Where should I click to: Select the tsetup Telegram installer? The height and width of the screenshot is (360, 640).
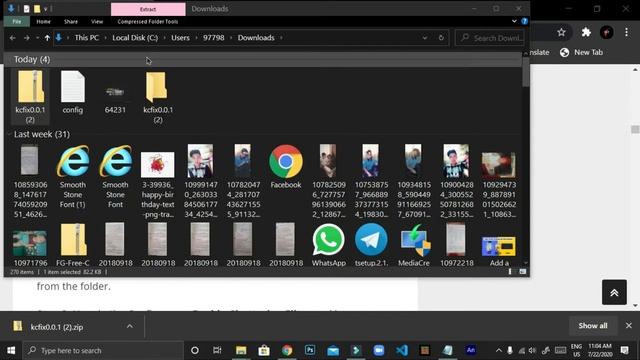pyautogui.click(x=371, y=245)
